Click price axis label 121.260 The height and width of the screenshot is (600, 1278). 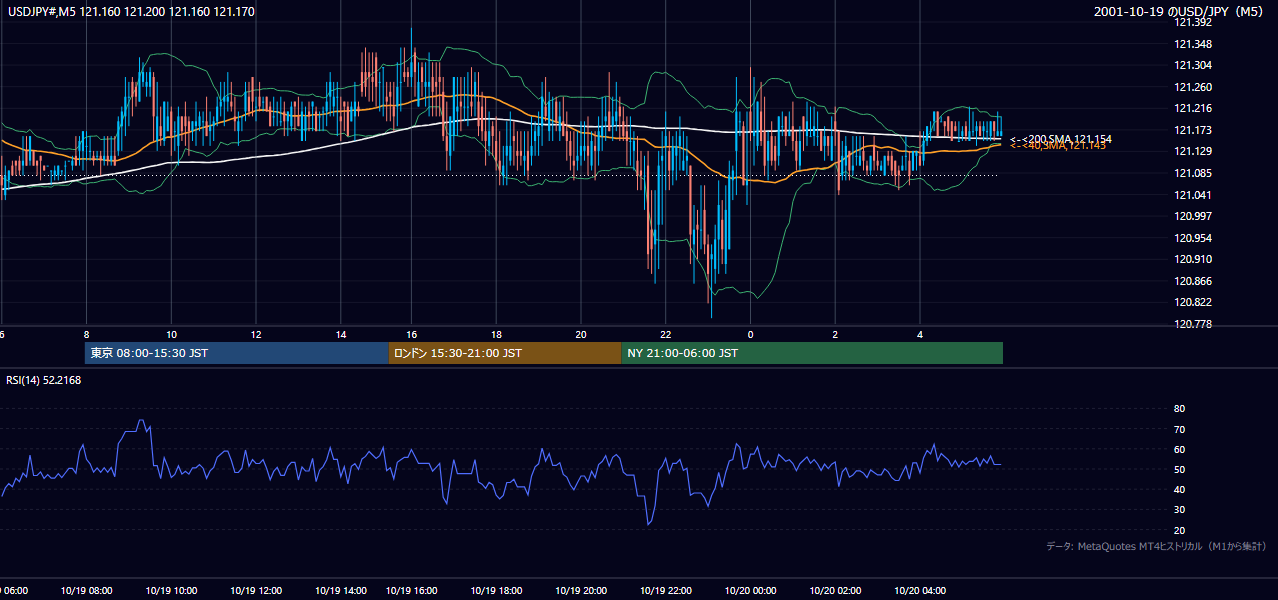tap(1193, 87)
